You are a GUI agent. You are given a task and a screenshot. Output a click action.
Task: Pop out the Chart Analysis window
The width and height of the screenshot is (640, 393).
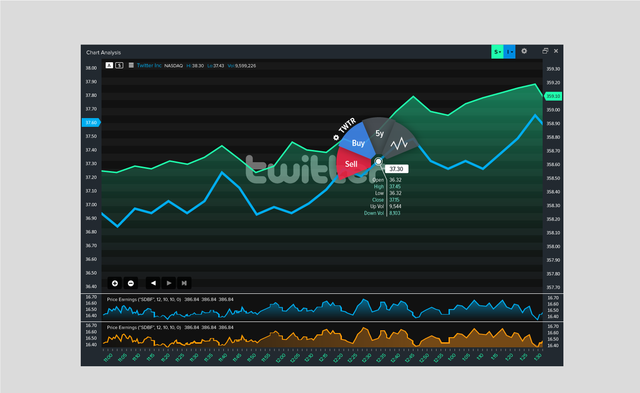(x=545, y=51)
